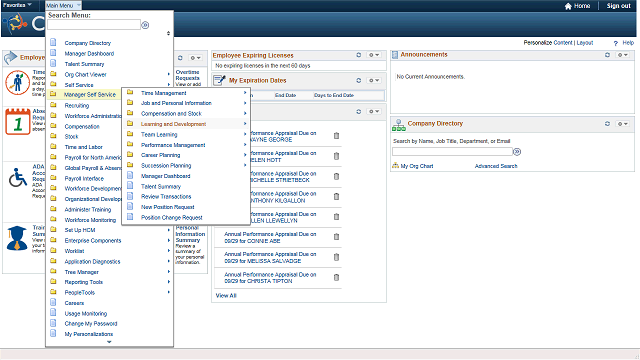This screenshot has width=640, height=360.
Task: Click the Advanced Search link
Action: (496, 166)
